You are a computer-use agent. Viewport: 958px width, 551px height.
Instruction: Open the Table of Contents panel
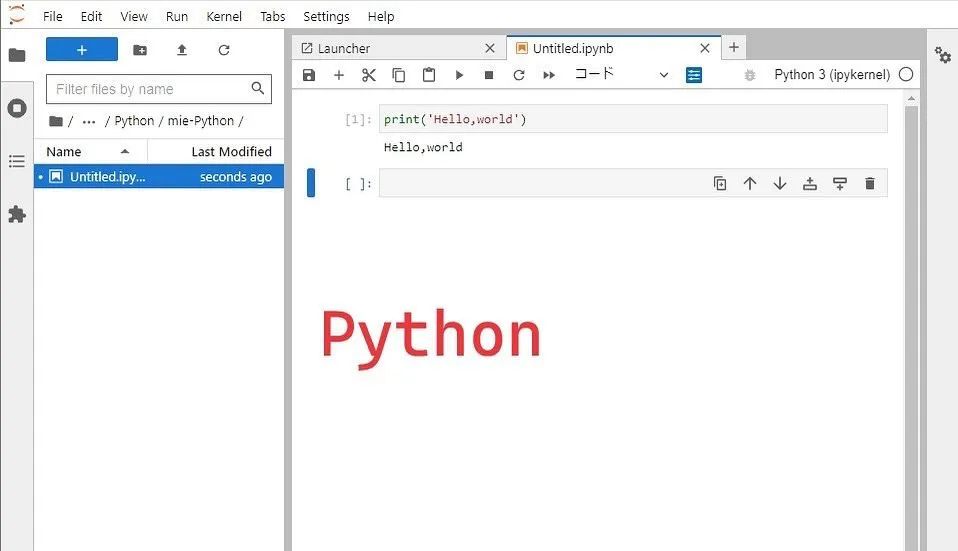click(x=17, y=161)
